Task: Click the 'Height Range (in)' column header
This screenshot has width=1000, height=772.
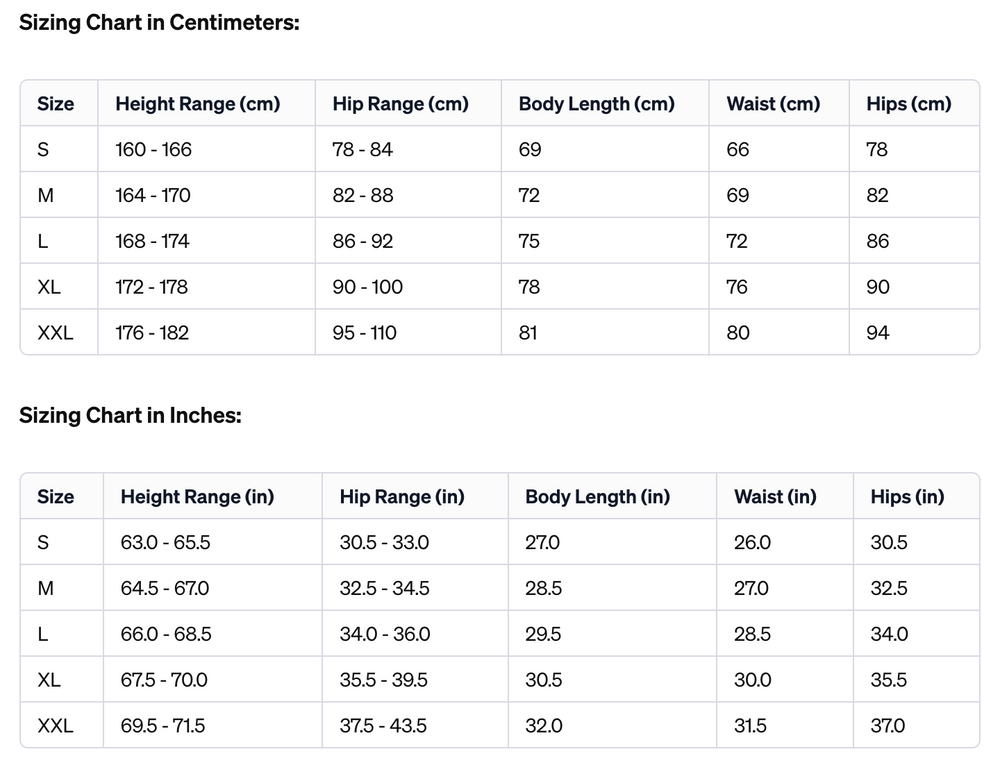Action: click(197, 497)
